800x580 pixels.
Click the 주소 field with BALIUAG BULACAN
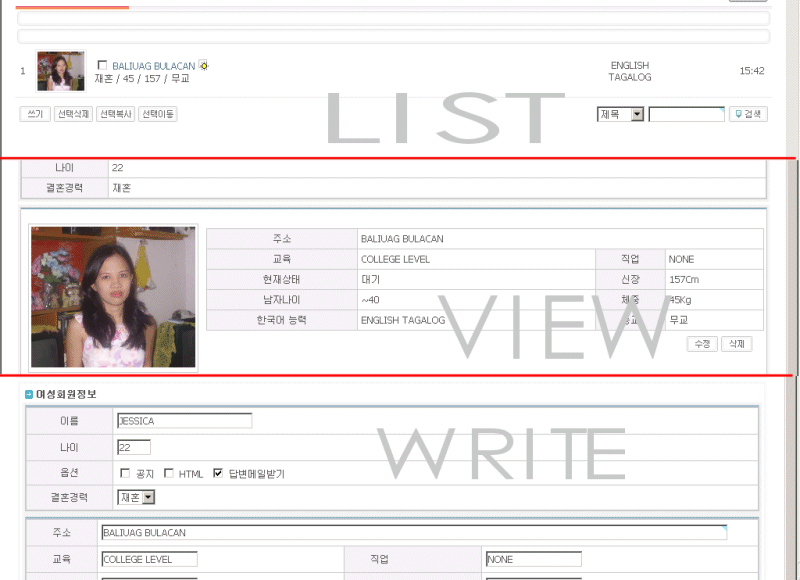coord(414,533)
